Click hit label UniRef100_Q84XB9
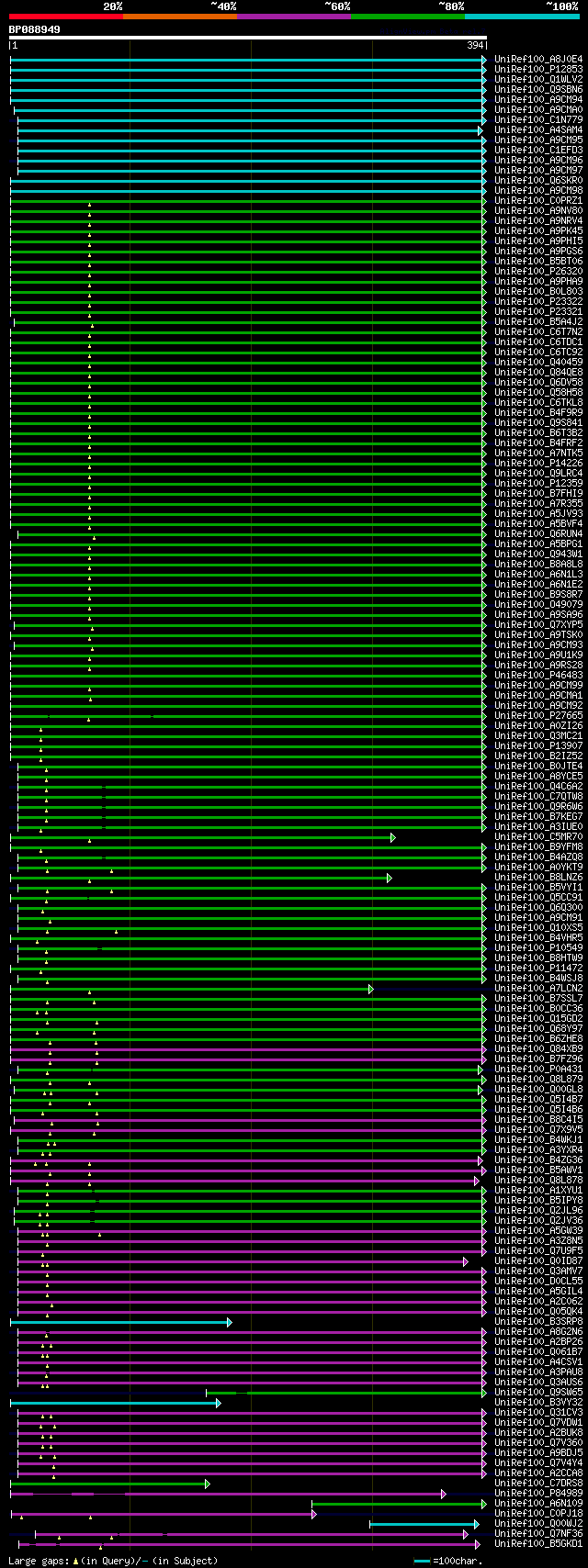This screenshot has width=588, height=1568. (x=538, y=1048)
